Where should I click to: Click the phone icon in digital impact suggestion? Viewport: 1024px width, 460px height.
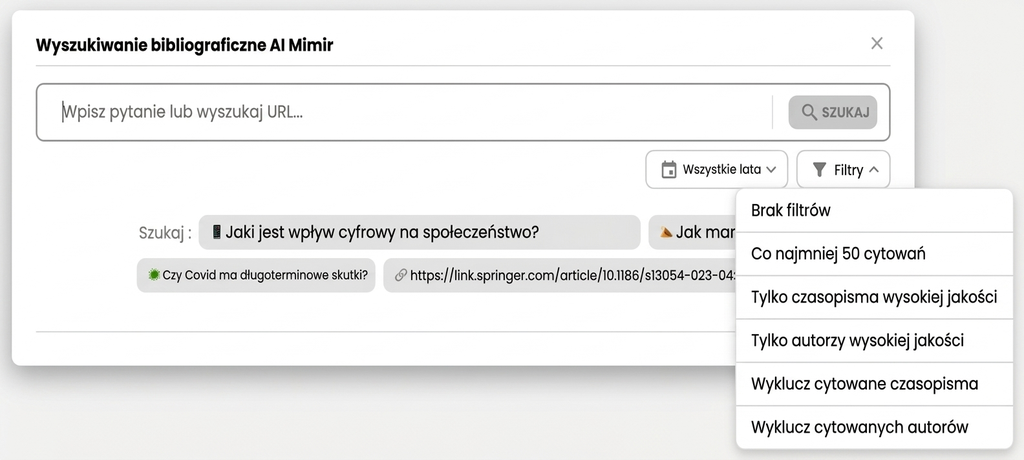point(217,232)
